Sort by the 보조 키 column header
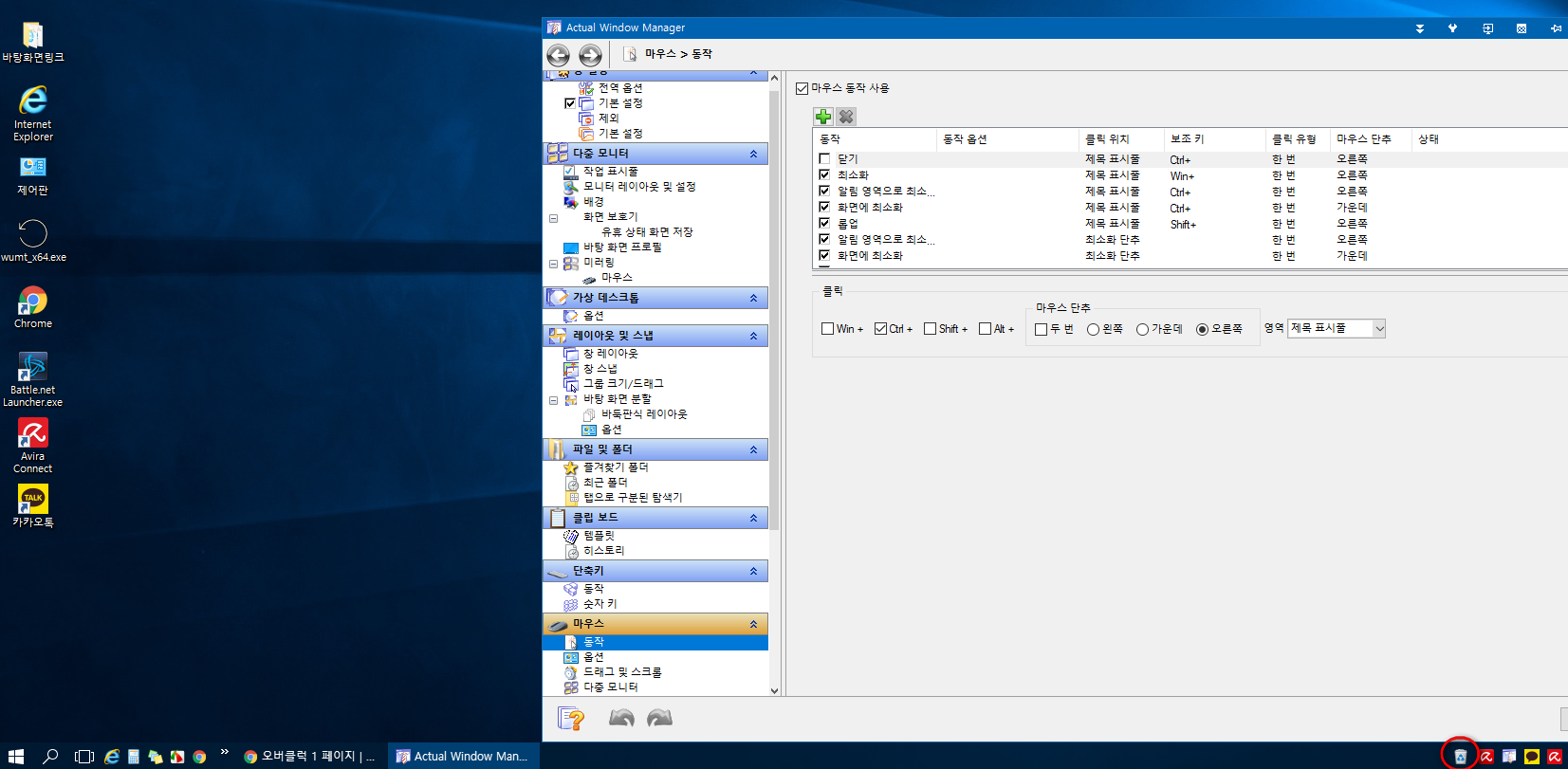Screen dimensions: 1568x769 [1215, 139]
